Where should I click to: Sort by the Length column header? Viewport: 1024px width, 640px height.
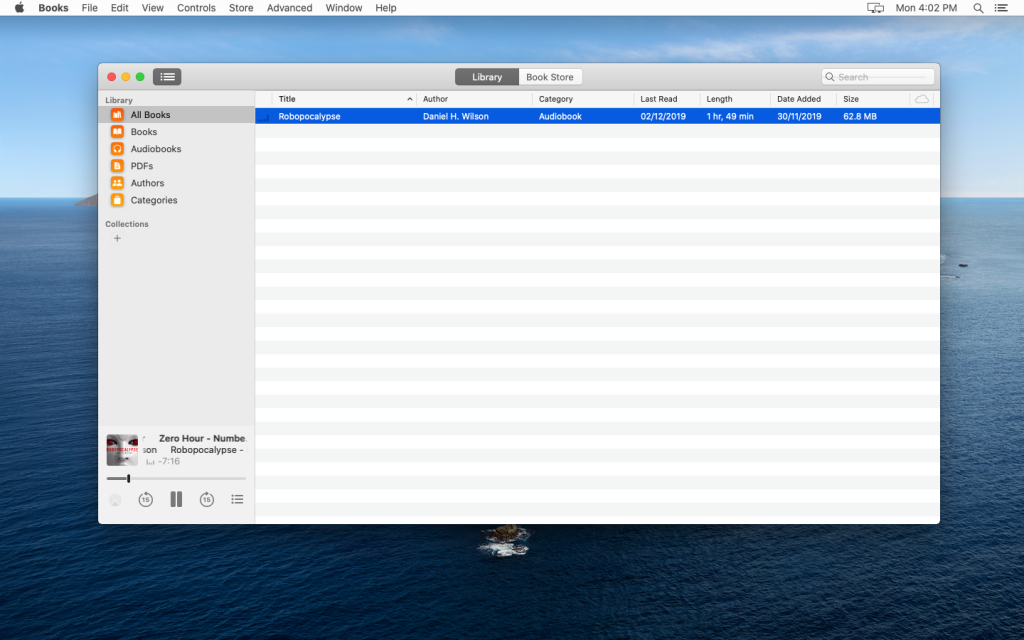coord(735,99)
